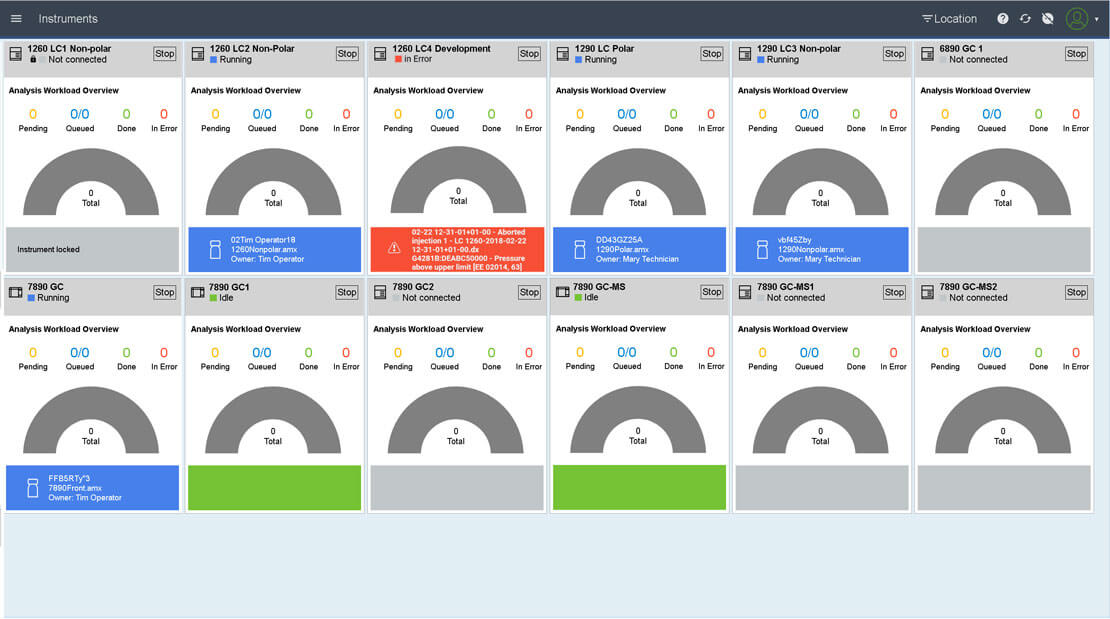1110x619 pixels.
Task: Click the disabled notifications eye icon
Action: click(x=1047, y=18)
